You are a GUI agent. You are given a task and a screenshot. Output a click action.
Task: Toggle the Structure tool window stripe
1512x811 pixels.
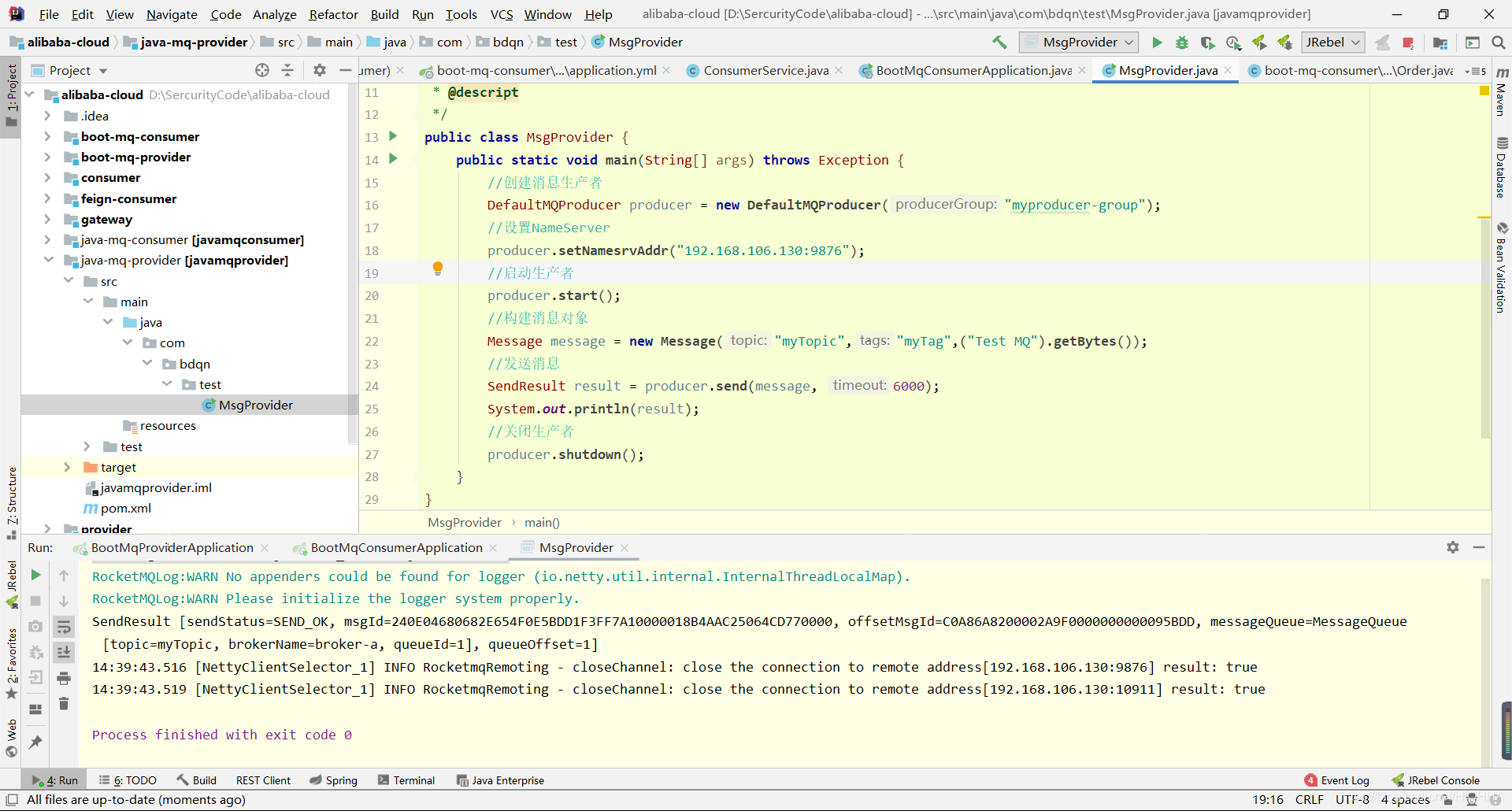[11, 502]
